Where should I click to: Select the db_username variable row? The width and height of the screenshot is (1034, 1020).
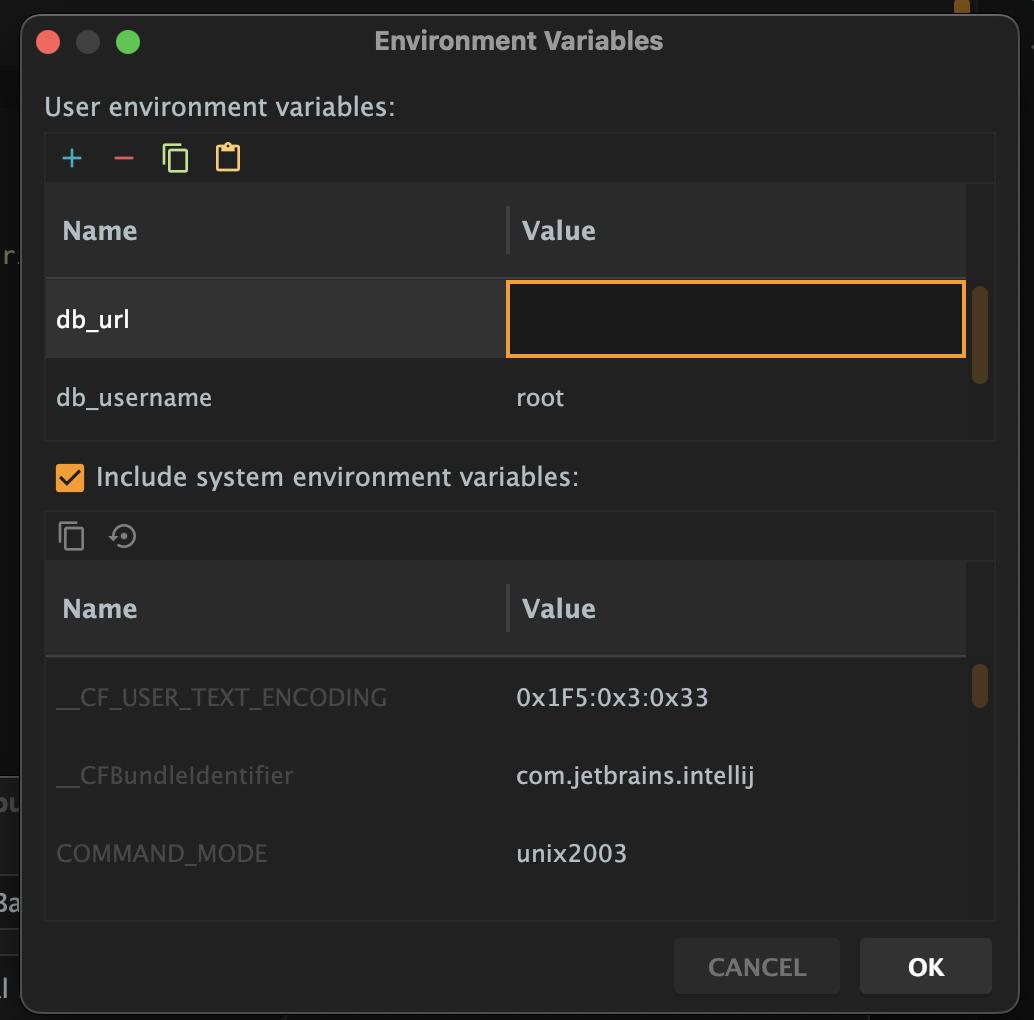(275, 398)
